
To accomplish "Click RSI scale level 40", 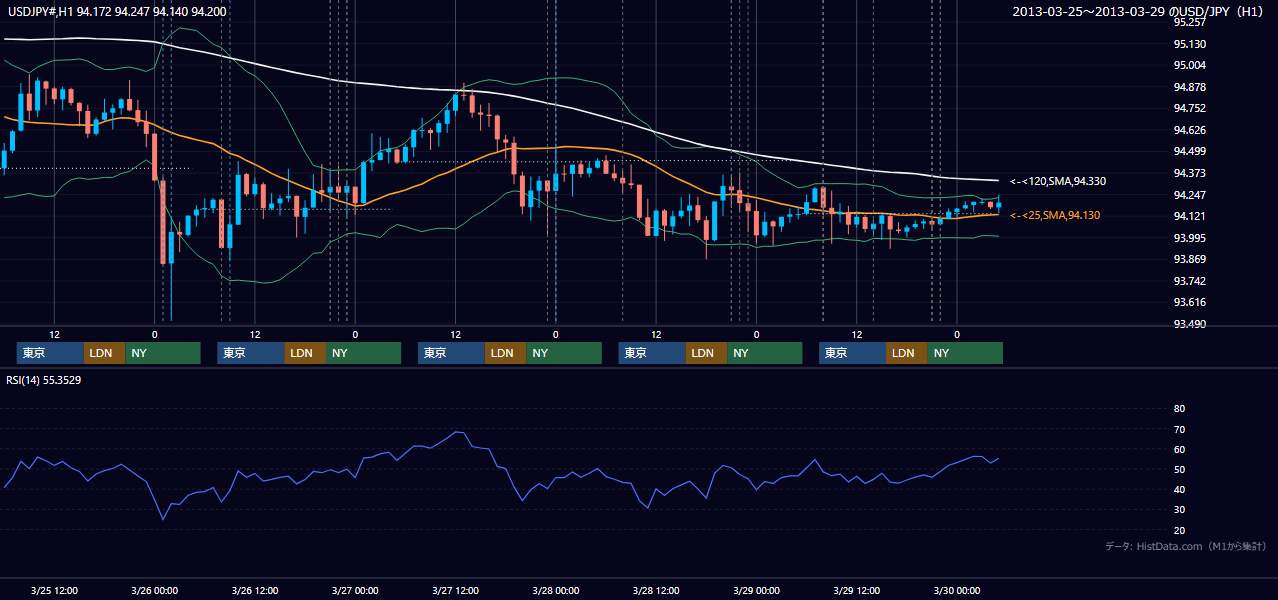I will pos(1179,489).
